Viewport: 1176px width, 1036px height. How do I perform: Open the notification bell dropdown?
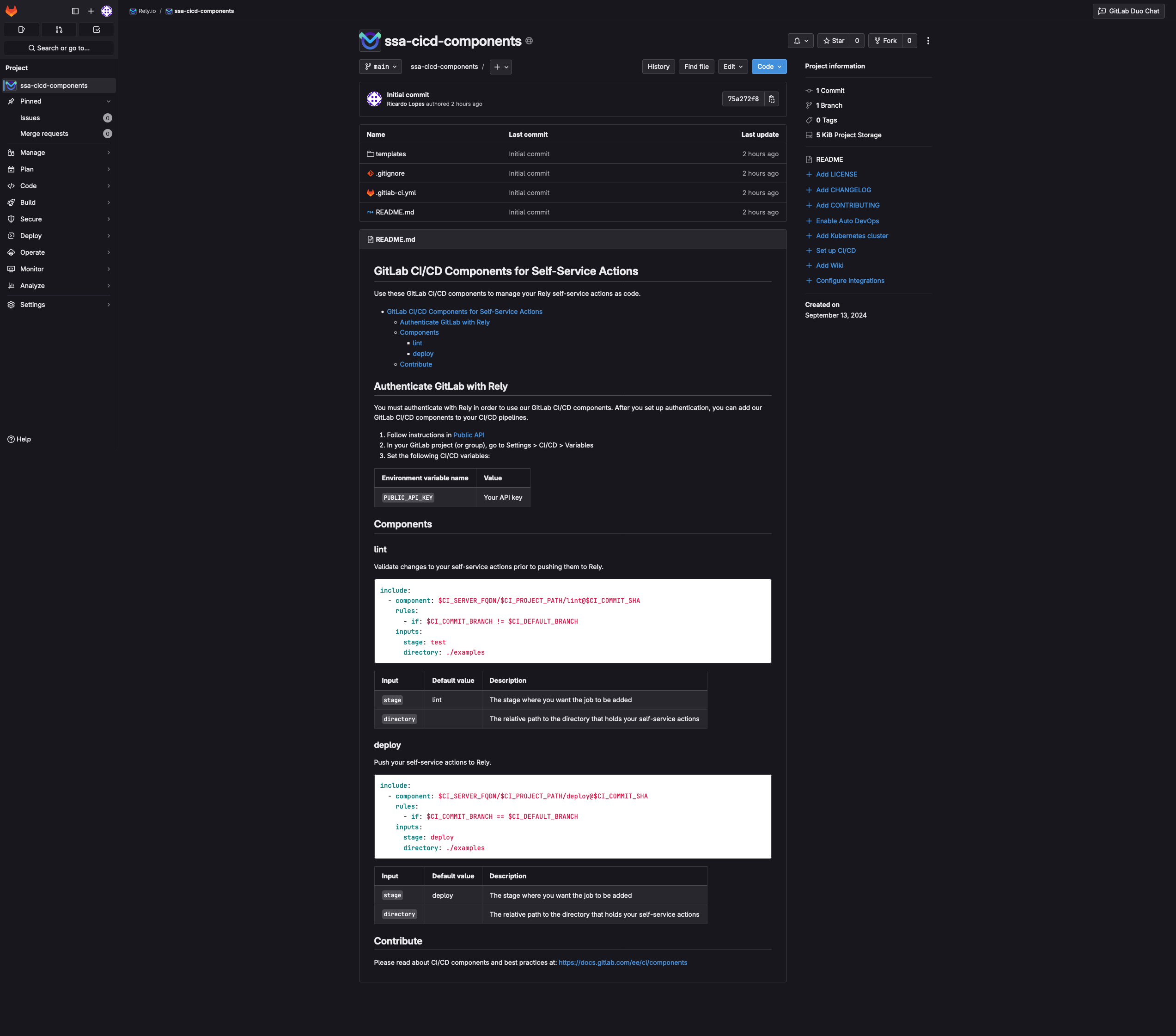point(800,41)
